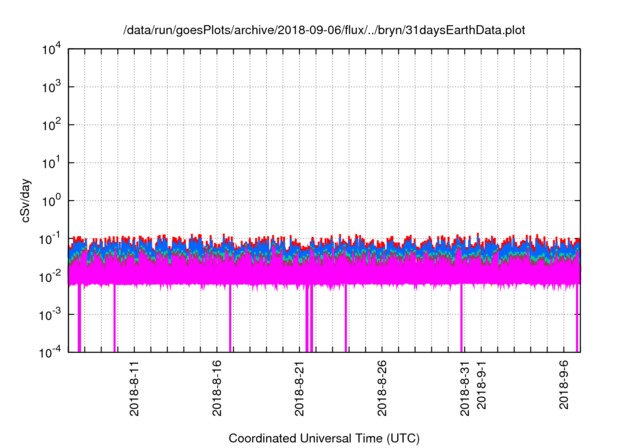Select the 2018-9-1 date tick label
The image size is (640, 448).
(481, 385)
